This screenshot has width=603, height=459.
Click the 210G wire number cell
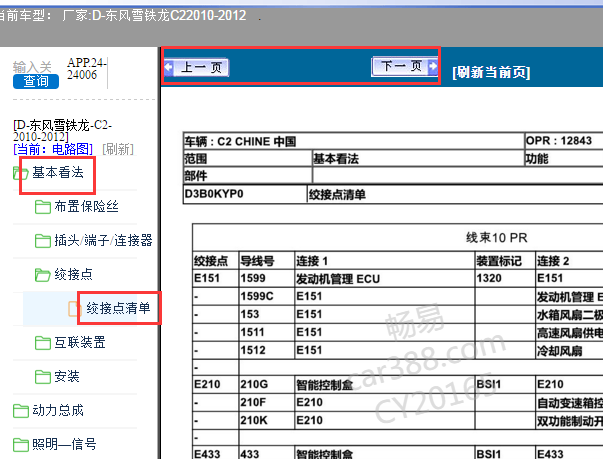point(267,384)
